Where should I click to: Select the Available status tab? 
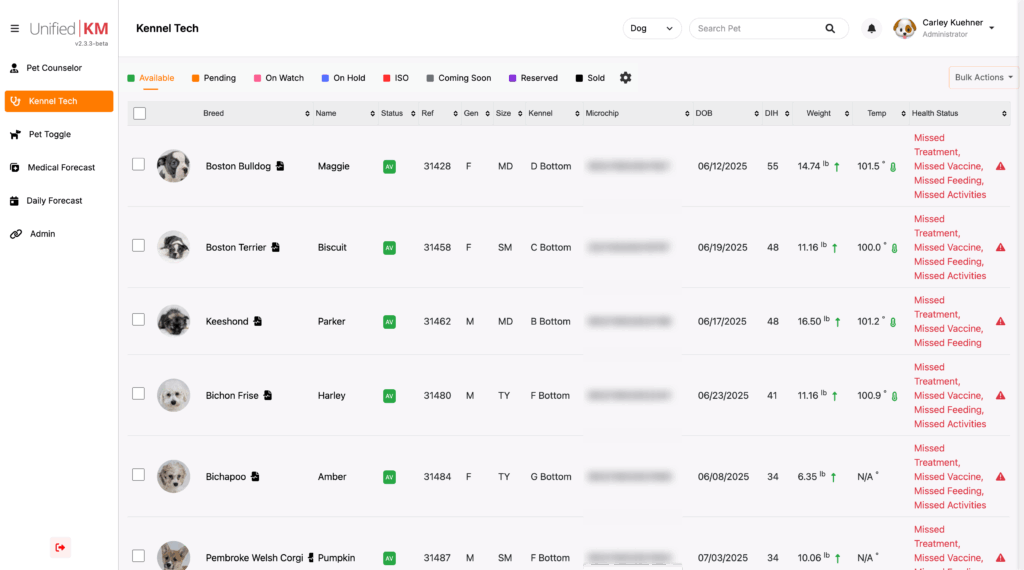[151, 78]
